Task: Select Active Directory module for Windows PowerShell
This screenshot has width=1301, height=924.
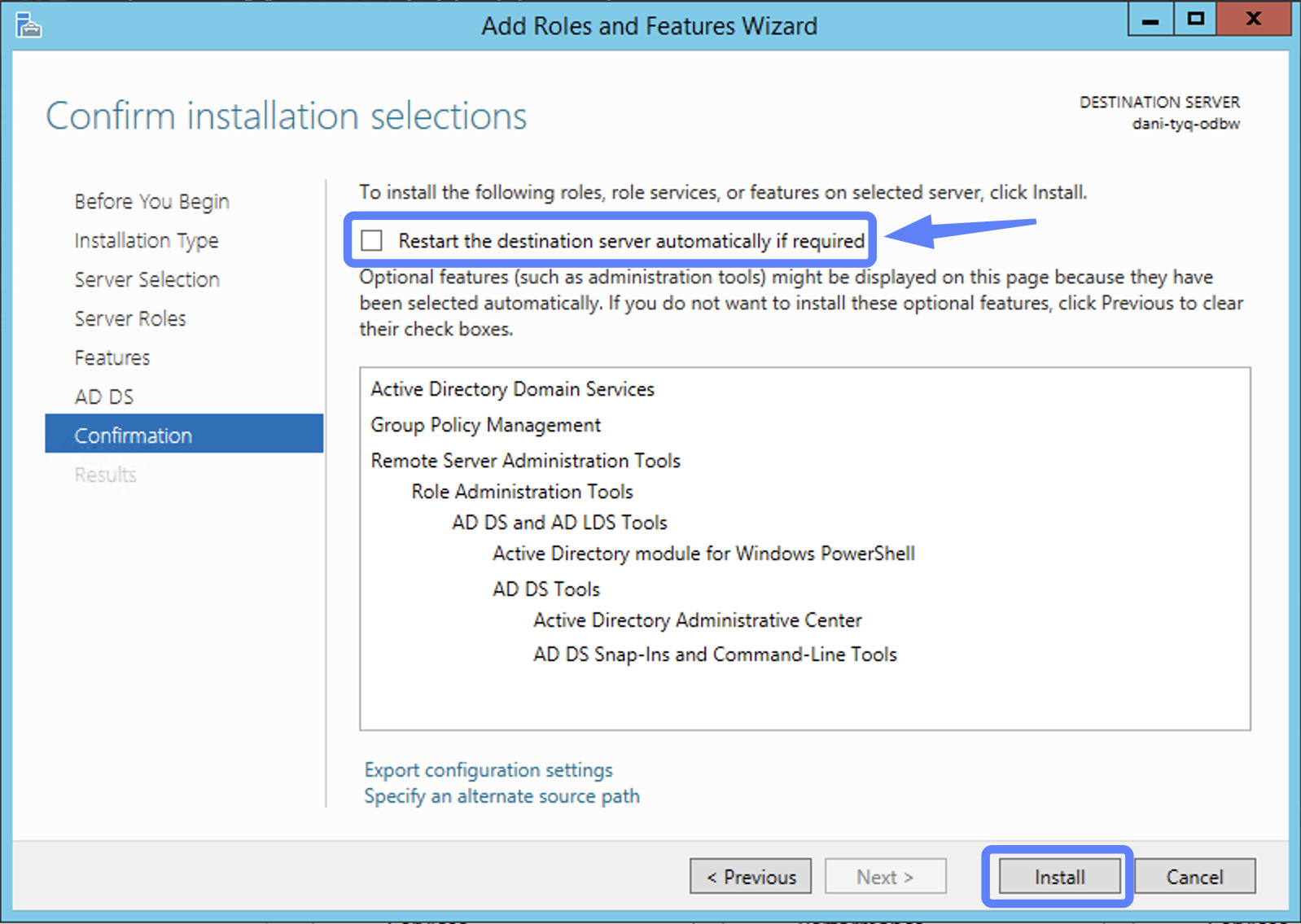Action: pyautogui.click(x=703, y=554)
